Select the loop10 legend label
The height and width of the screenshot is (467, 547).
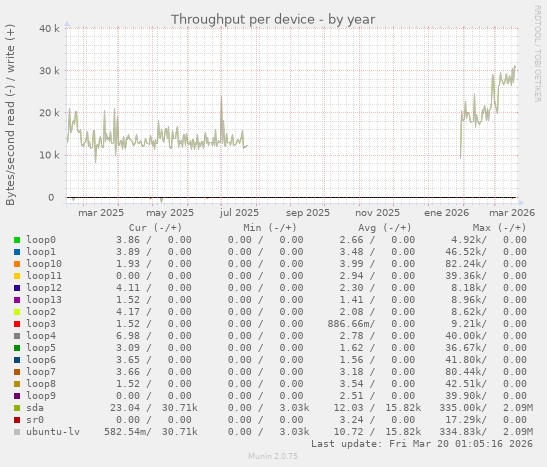click(x=44, y=264)
